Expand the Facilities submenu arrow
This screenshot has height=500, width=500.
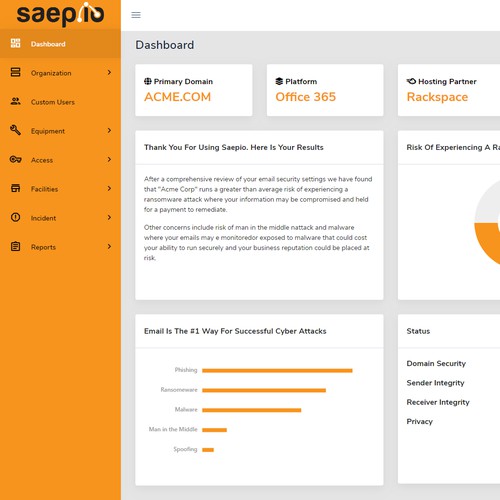point(109,188)
